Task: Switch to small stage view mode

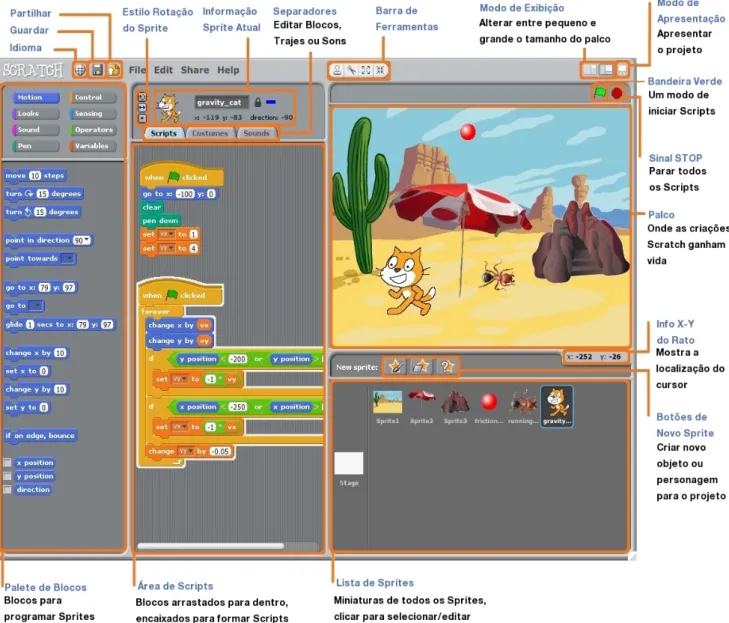Action: coord(590,70)
